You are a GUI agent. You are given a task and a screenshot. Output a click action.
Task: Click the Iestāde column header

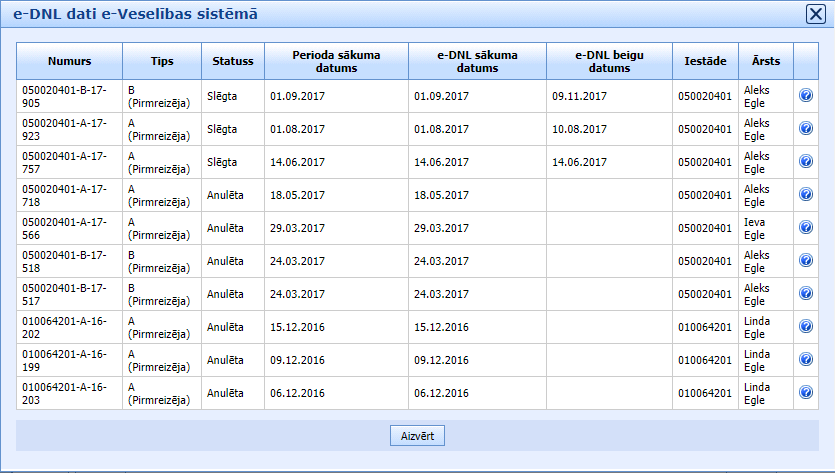[705, 61]
